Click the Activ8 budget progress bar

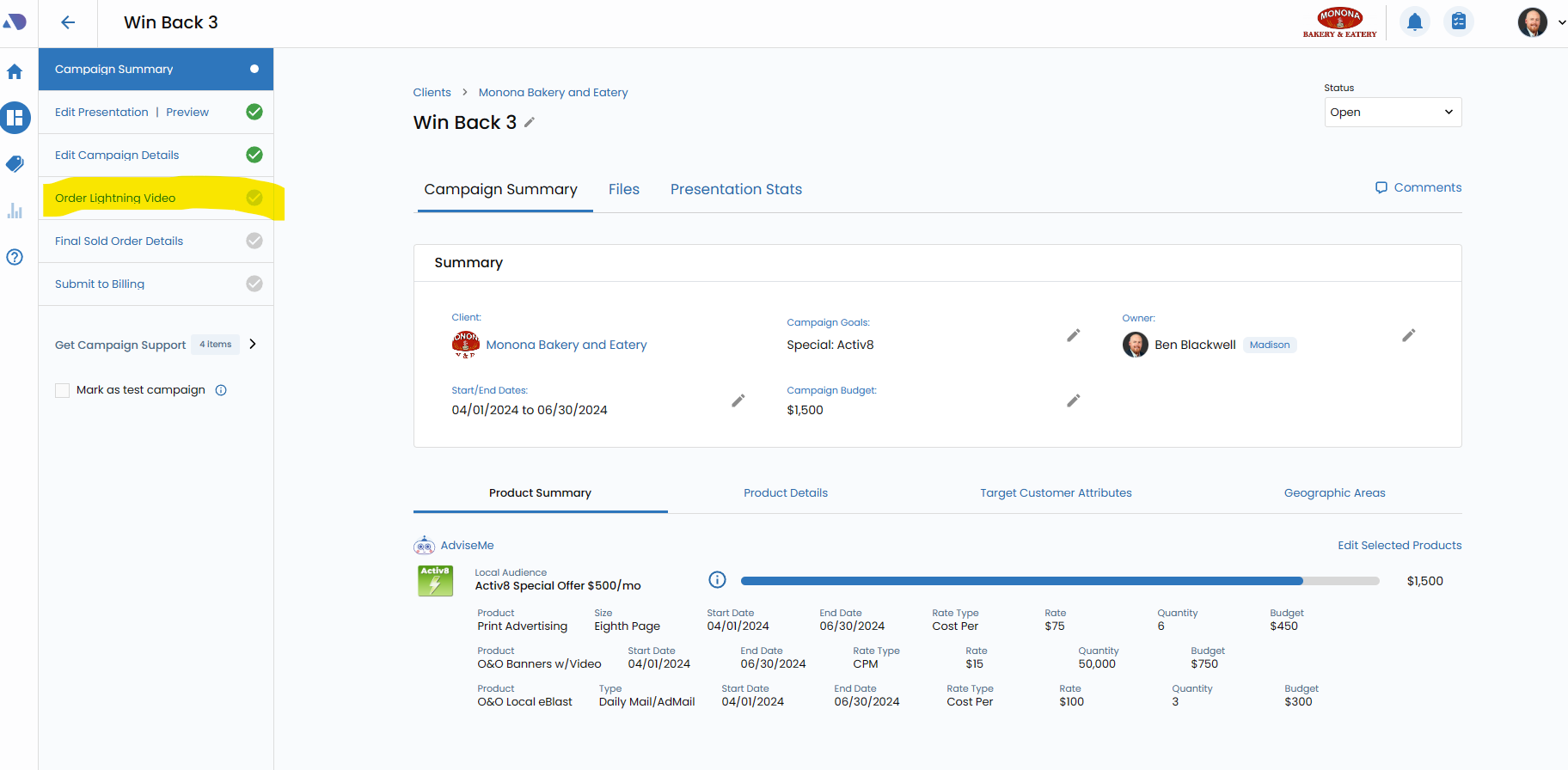(x=1059, y=581)
